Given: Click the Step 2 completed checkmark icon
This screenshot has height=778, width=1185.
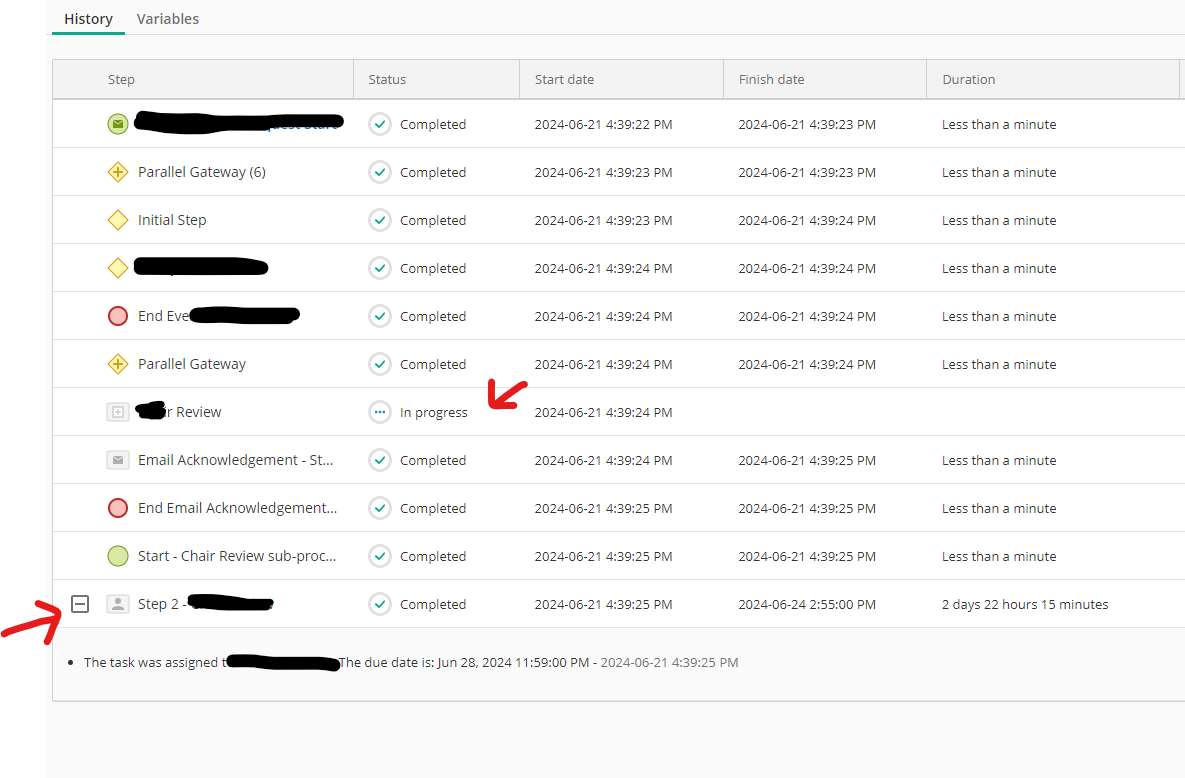Looking at the screenshot, I should coord(380,604).
